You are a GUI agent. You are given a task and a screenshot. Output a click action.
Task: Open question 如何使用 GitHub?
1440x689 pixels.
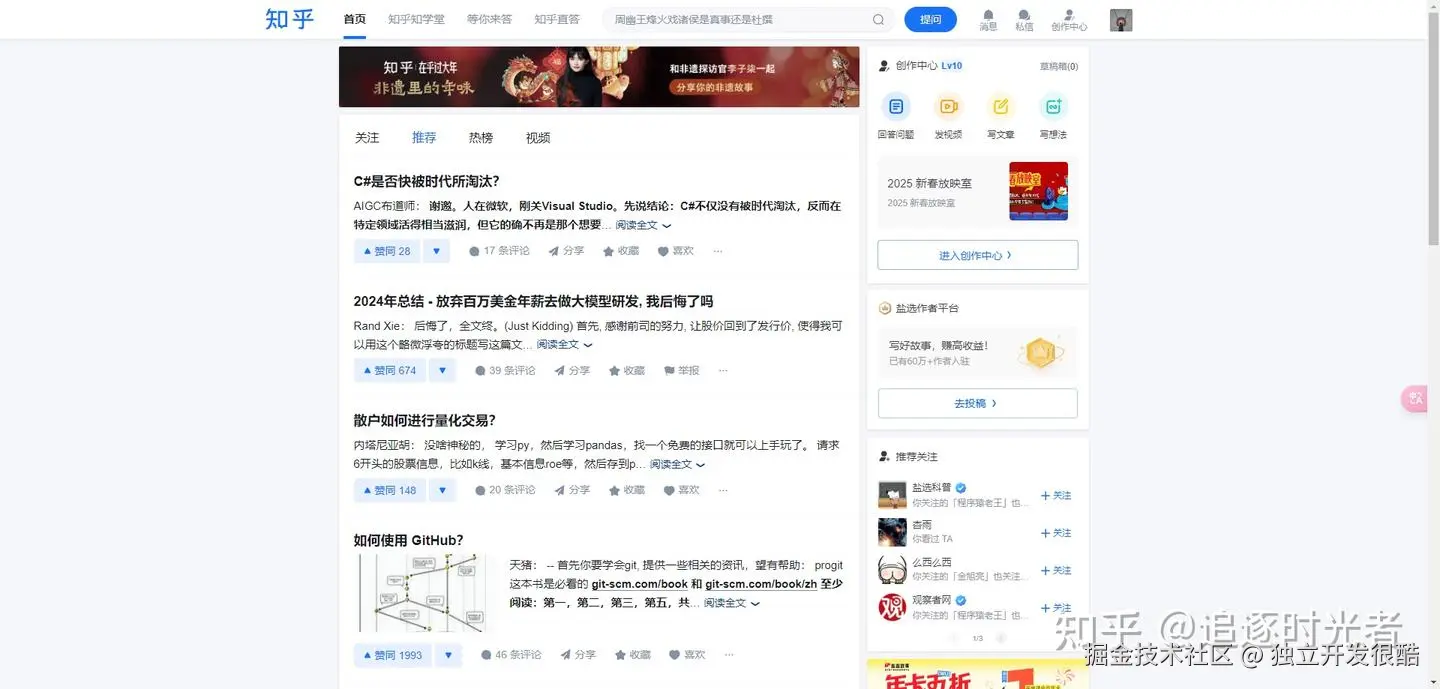[408, 540]
